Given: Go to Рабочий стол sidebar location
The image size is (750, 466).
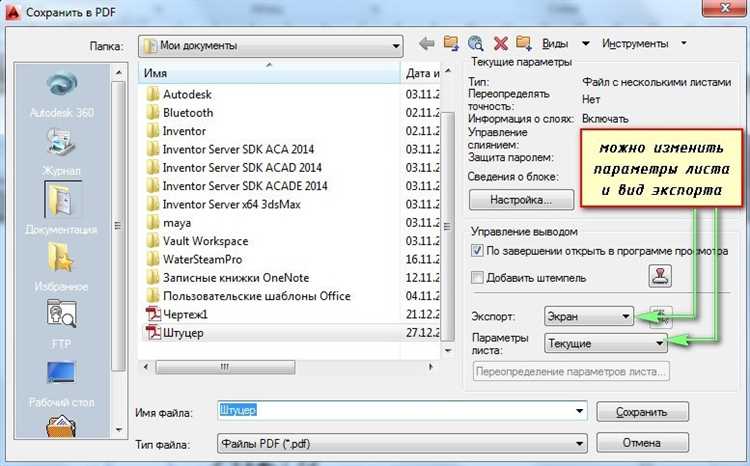Looking at the screenshot, I should [61, 382].
